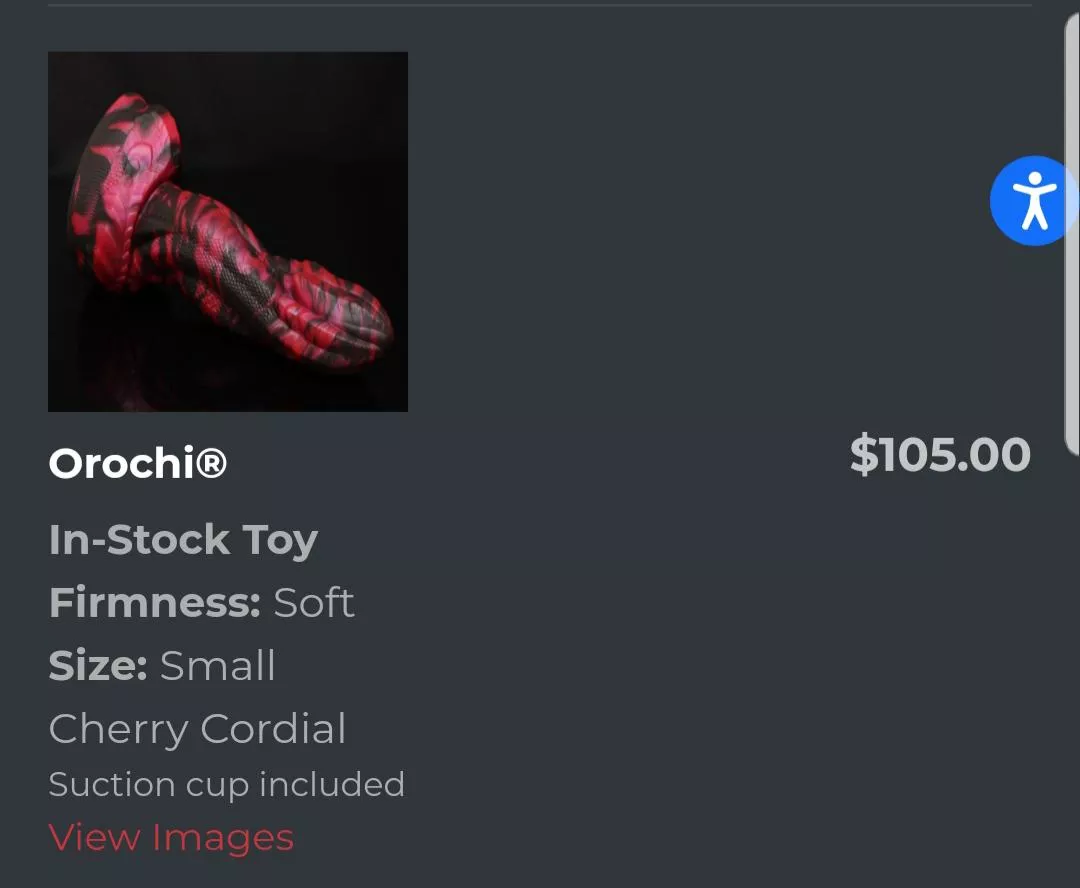Click the View Images link
Image resolution: width=1080 pixels, height=888 pixels.
(171, 838)
